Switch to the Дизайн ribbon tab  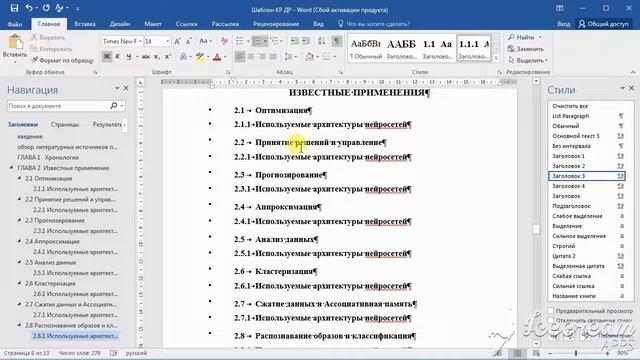(x=120, y=24)
